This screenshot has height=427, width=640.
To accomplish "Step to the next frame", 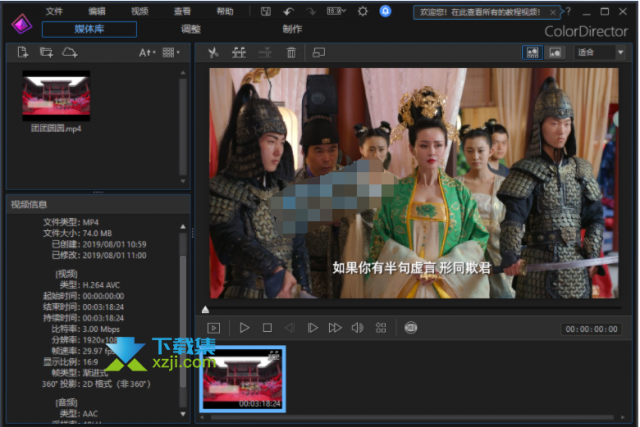I will (x=313, y=328).
